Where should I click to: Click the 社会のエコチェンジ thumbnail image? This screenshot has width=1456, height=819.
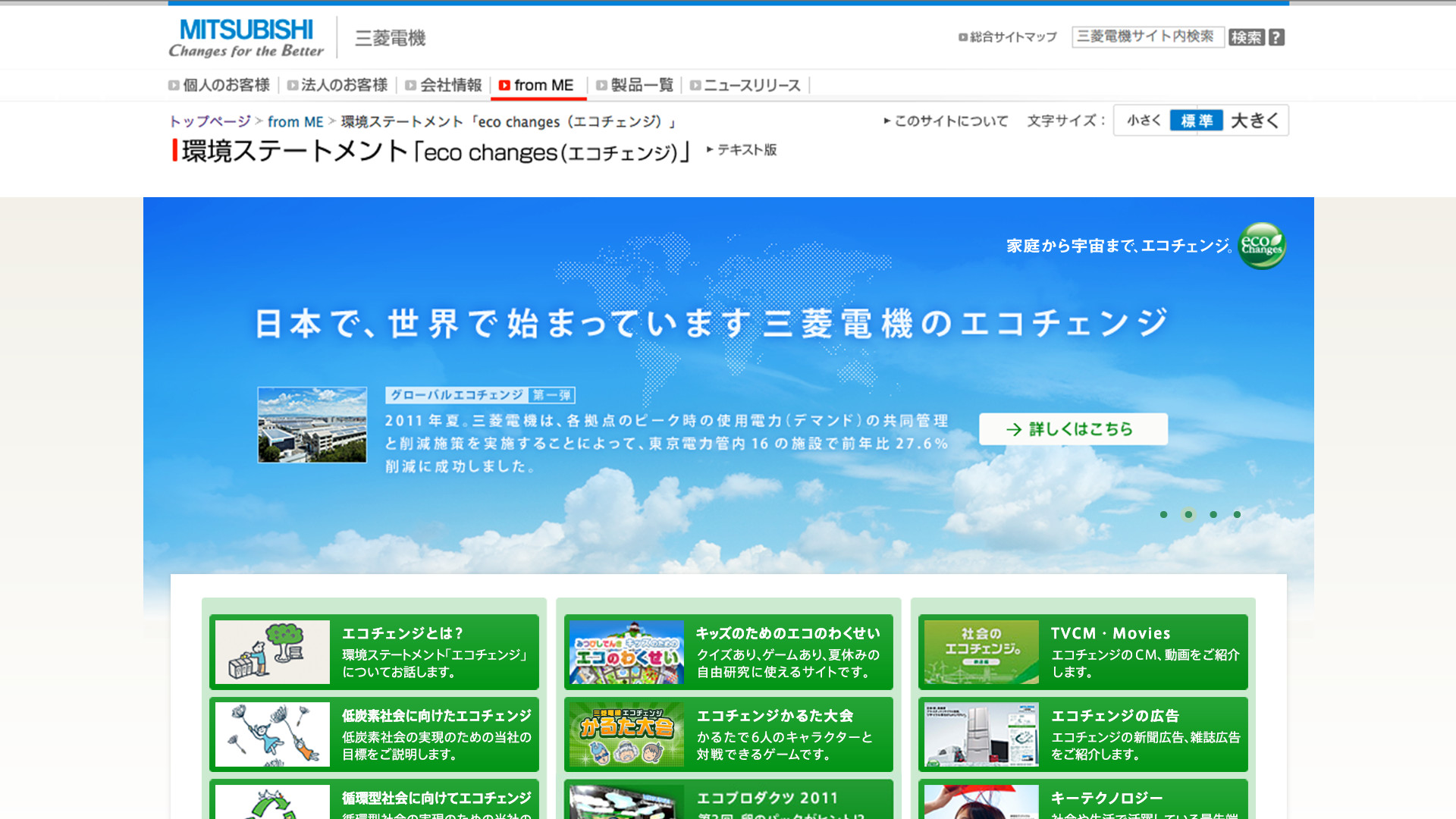coord(981,652)
